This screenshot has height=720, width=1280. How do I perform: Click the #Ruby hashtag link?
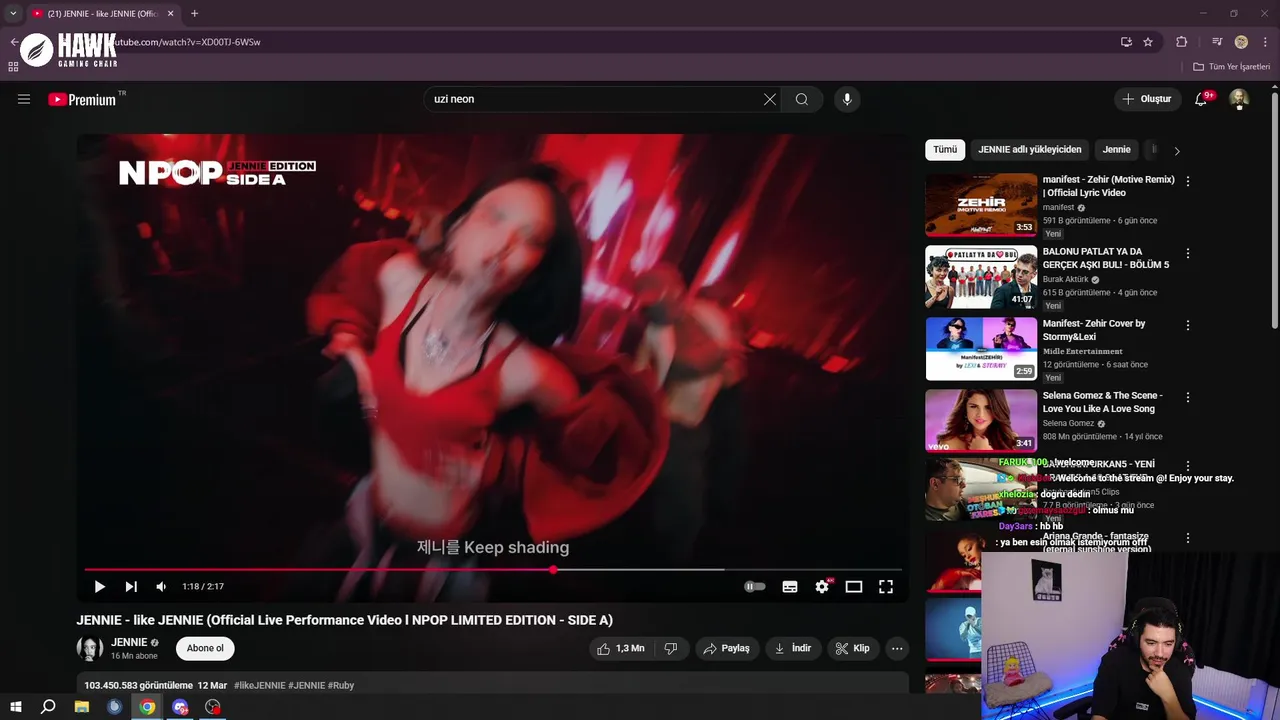[341, 685]
